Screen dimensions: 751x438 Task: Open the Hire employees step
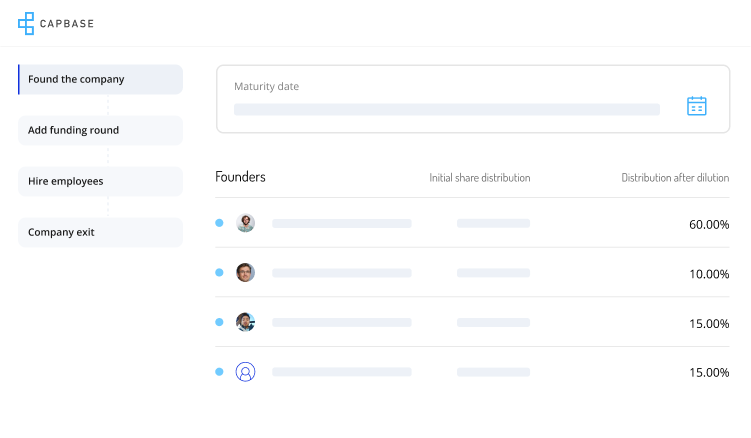coord(100,182)
